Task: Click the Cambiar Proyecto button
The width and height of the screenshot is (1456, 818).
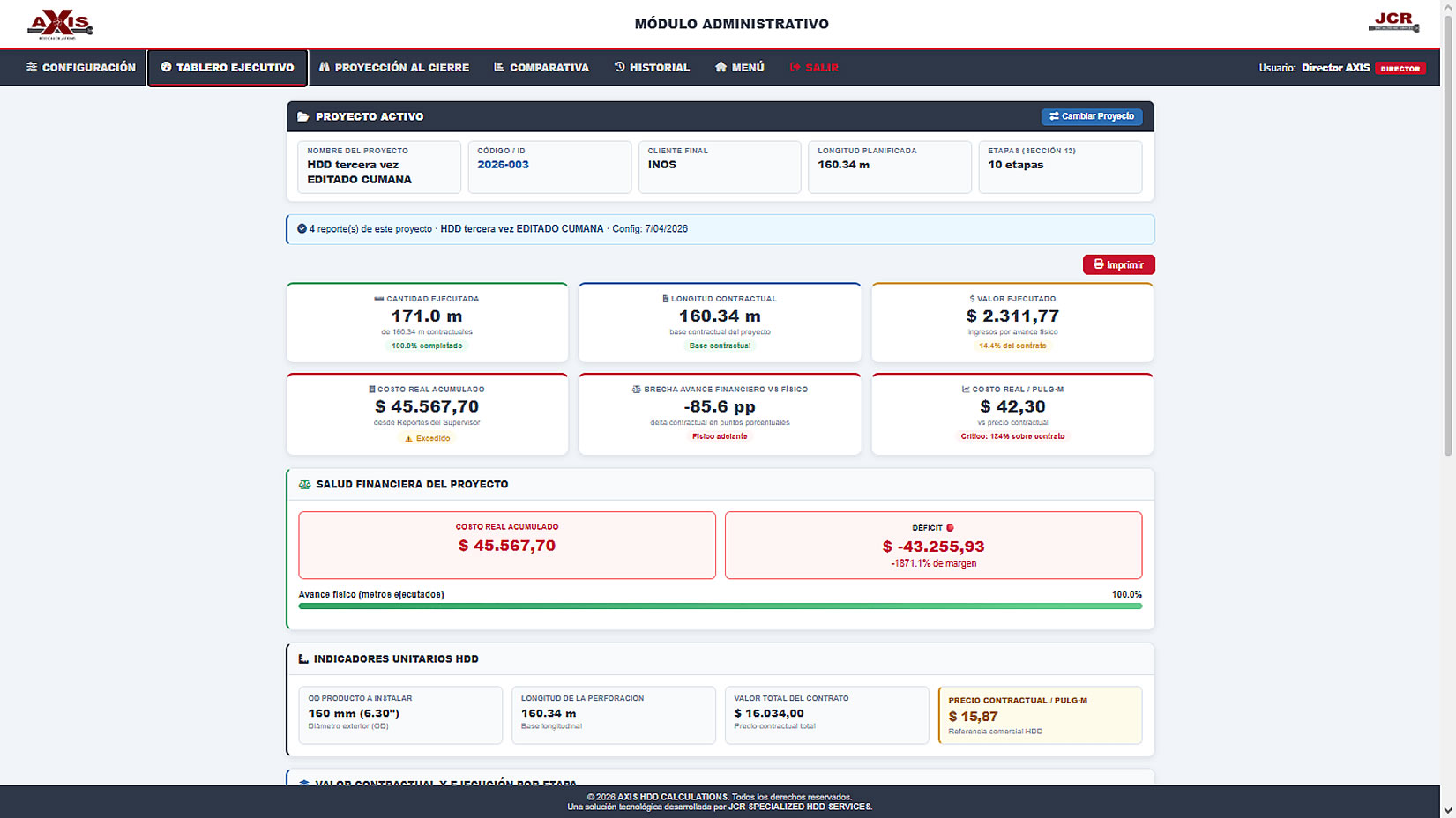Action: pyautogui.click(x=1092, y=116)
